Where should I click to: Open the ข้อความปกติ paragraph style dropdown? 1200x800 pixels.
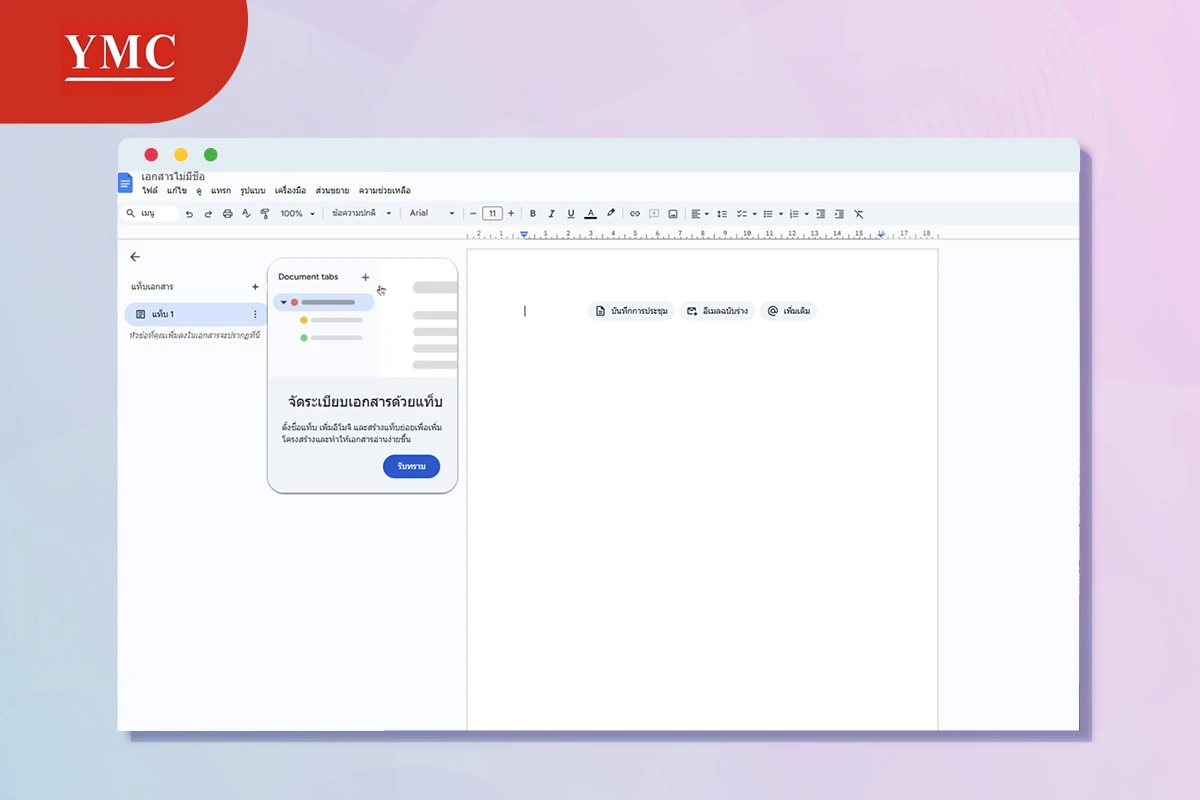(x=361, y=213)
